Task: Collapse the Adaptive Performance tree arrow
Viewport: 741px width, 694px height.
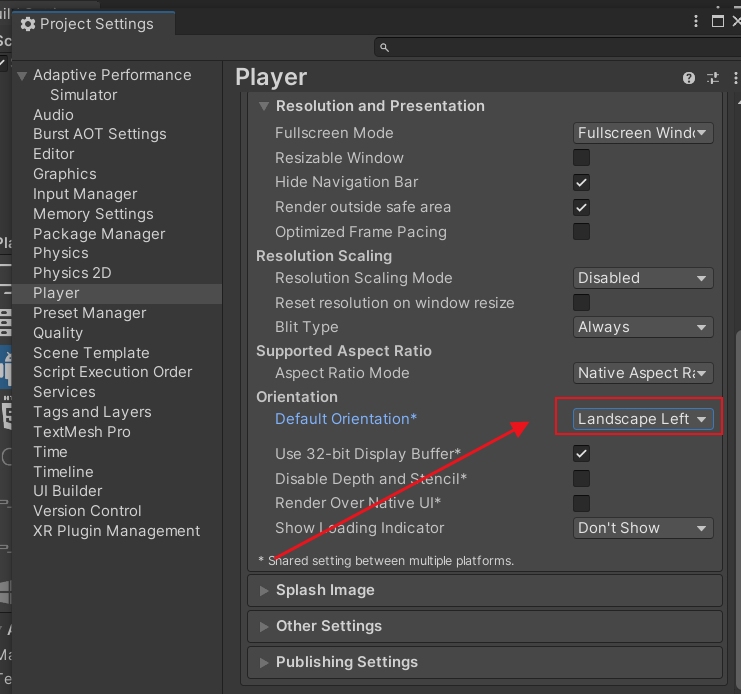Action: (22, 76)
